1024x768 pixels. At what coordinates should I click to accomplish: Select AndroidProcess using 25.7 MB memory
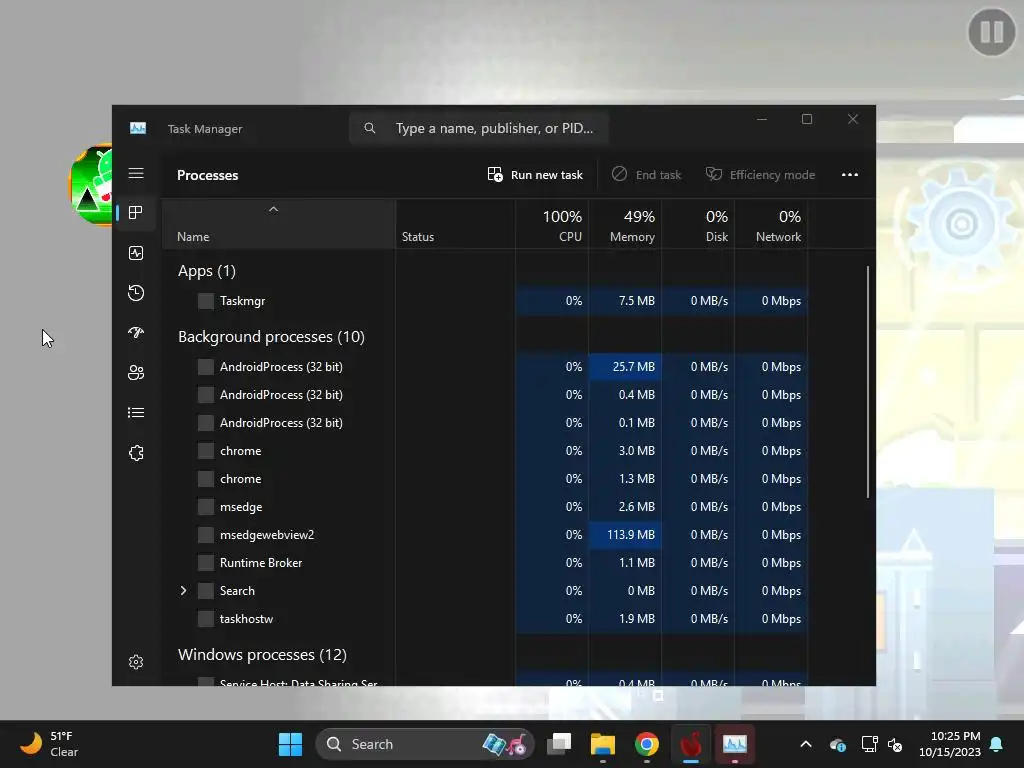485,366
